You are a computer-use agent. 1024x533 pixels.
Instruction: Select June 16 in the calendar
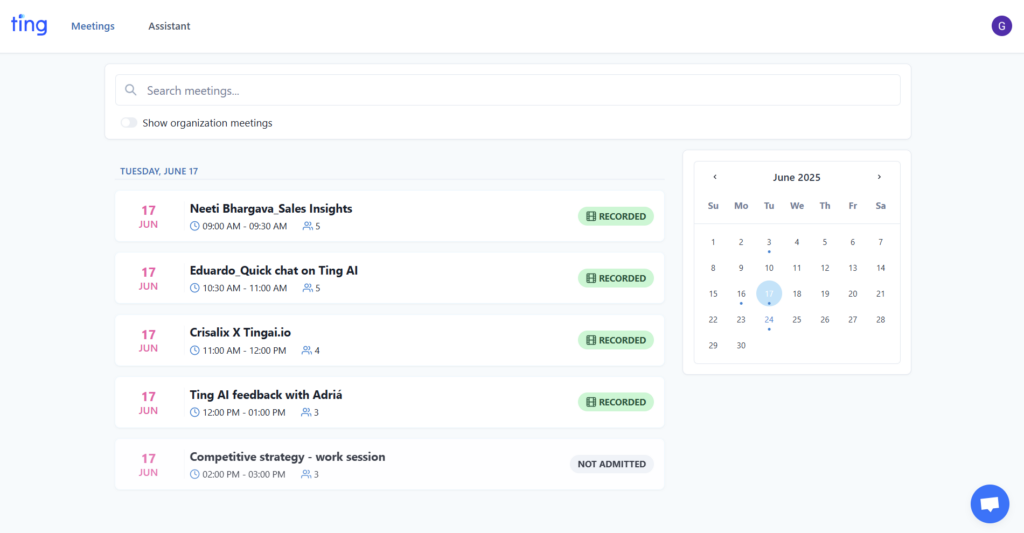pos(741,294)
